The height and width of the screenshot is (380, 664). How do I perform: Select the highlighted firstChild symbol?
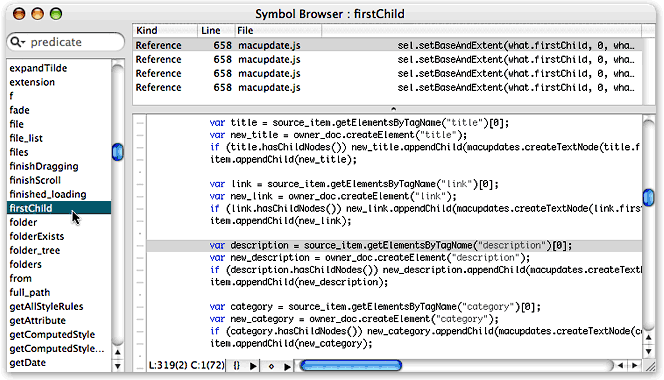tap(59, 208)
